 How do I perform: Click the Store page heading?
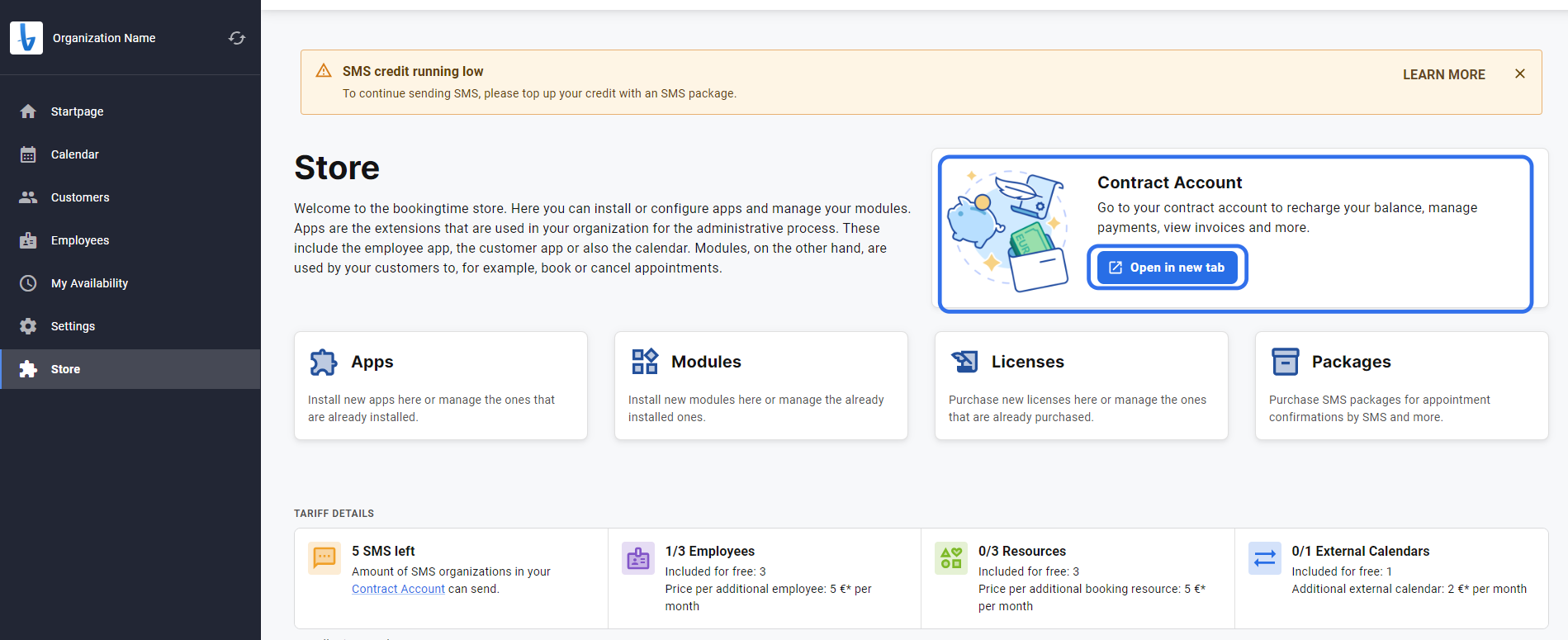pos(337,168)
